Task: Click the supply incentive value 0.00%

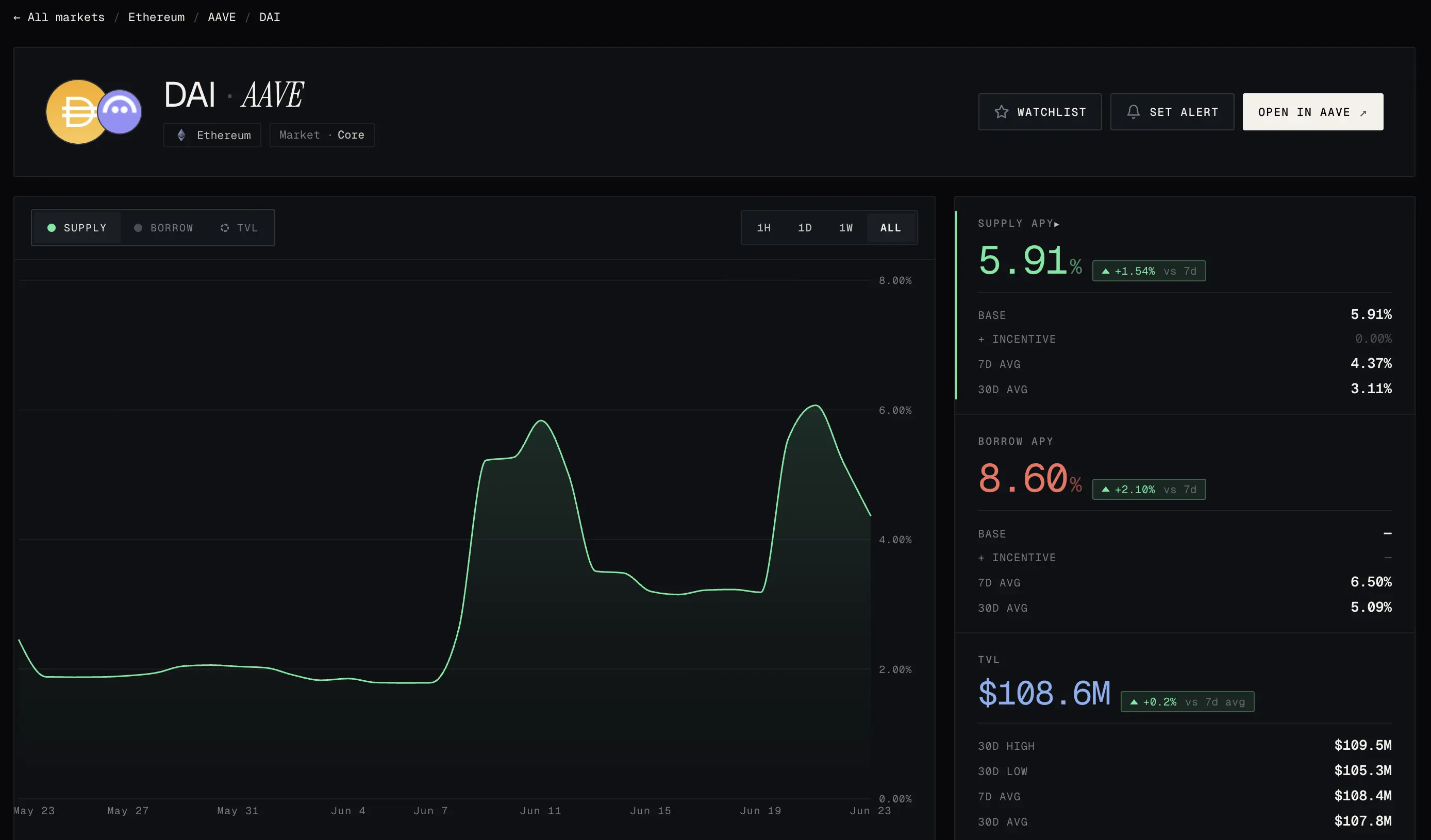Action: [x=1373, y=339]
